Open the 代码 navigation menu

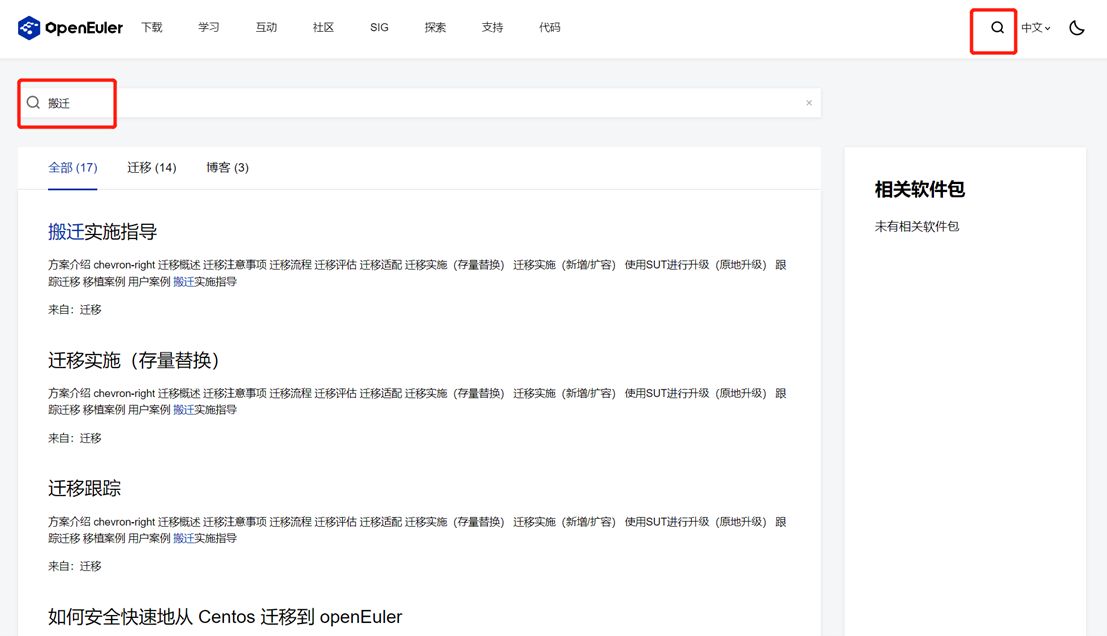coord(549,28)
